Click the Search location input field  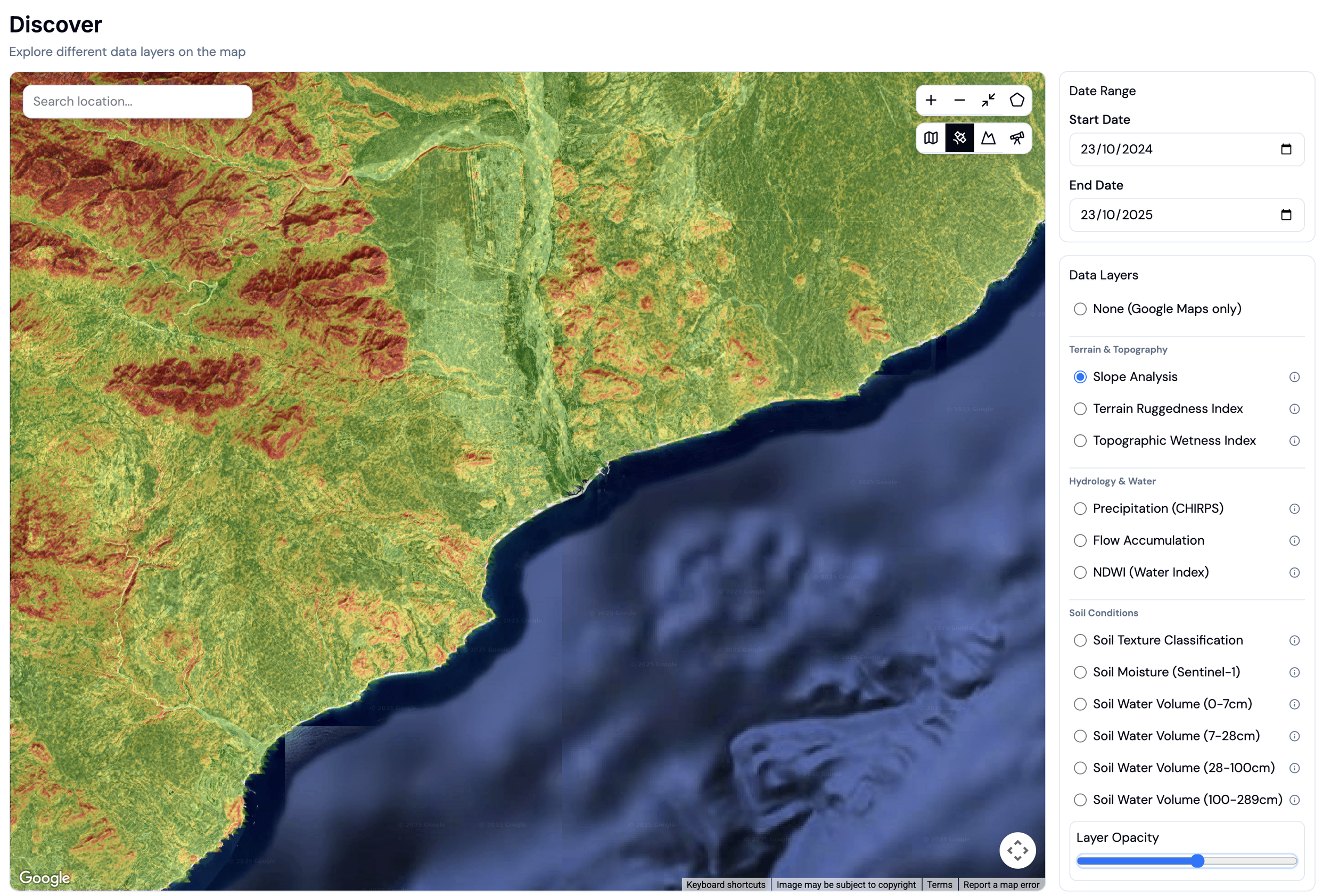pos(137,102)
